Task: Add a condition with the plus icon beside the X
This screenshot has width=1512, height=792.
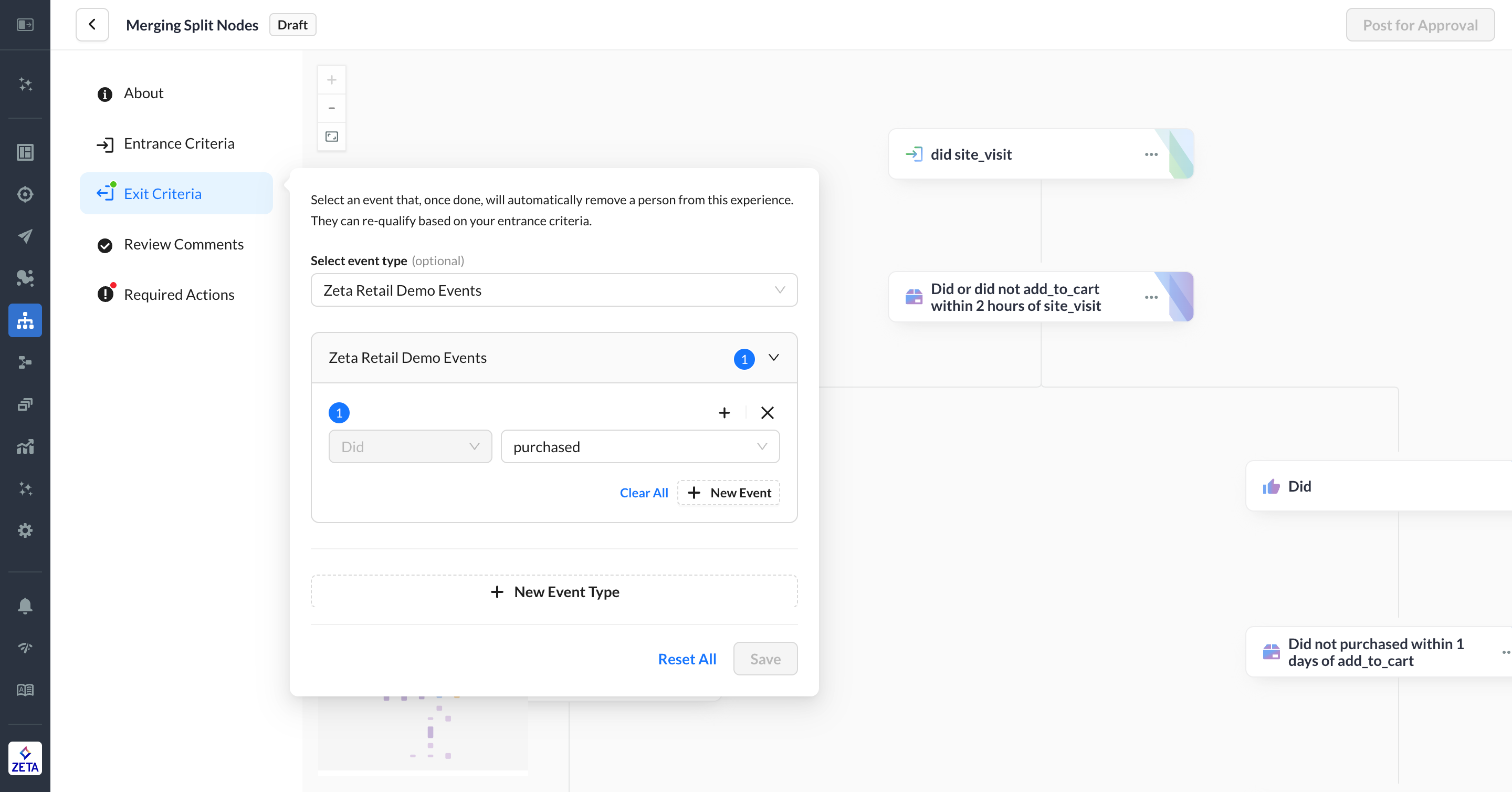Action: tap(724, 413)
